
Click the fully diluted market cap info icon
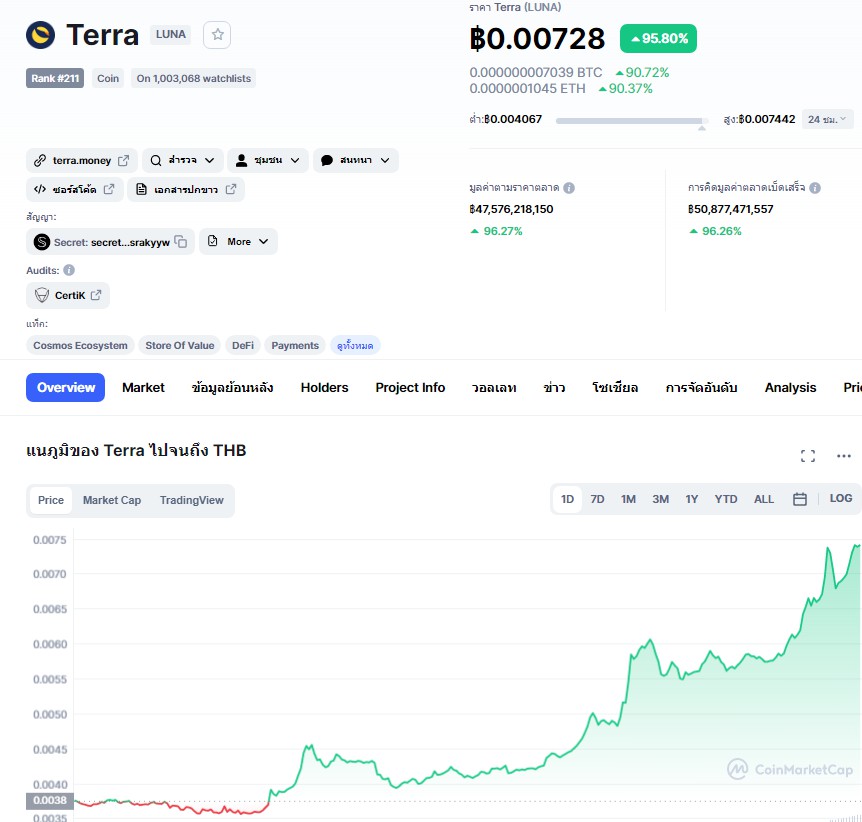(x=815, y=188)
